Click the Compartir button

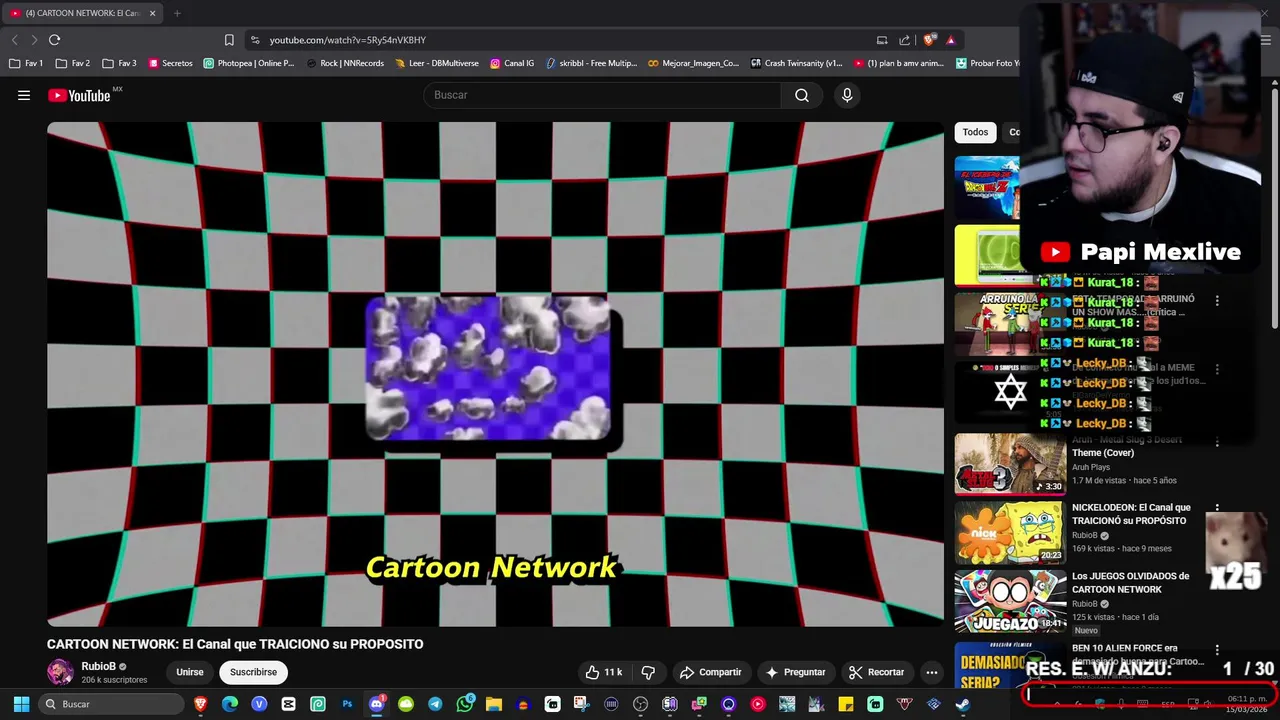(711, 672)
